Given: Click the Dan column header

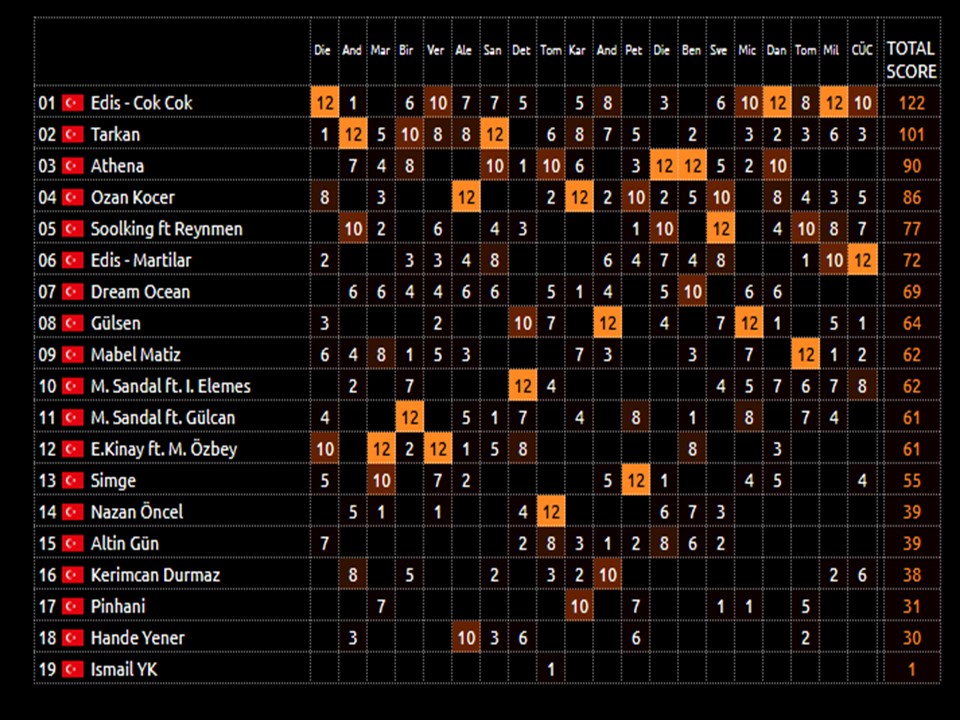Looking at the screenshot, I should [776, 50].
